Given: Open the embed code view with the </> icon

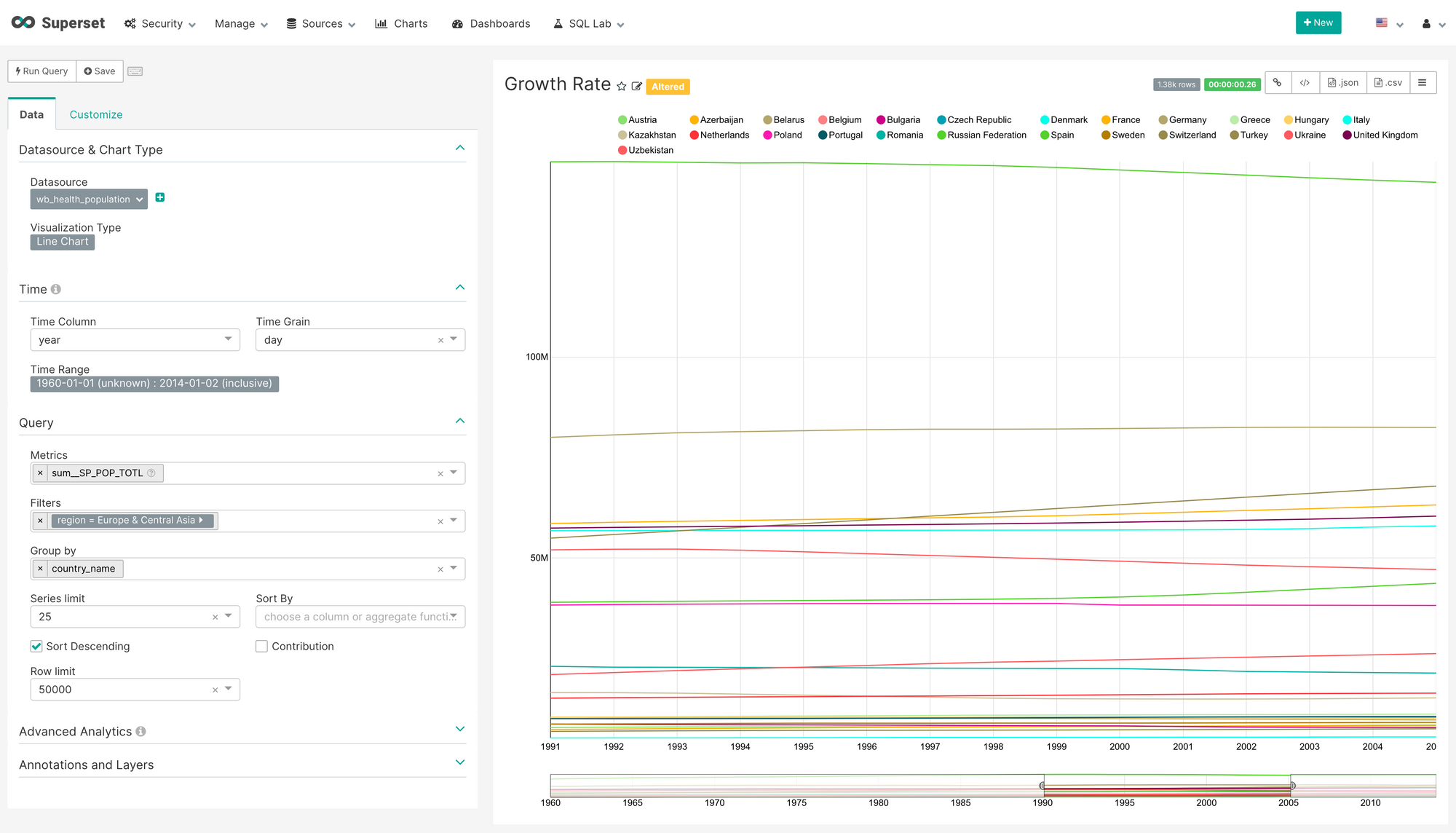Looking at the screenshot, I should [x=1305, y=82].
